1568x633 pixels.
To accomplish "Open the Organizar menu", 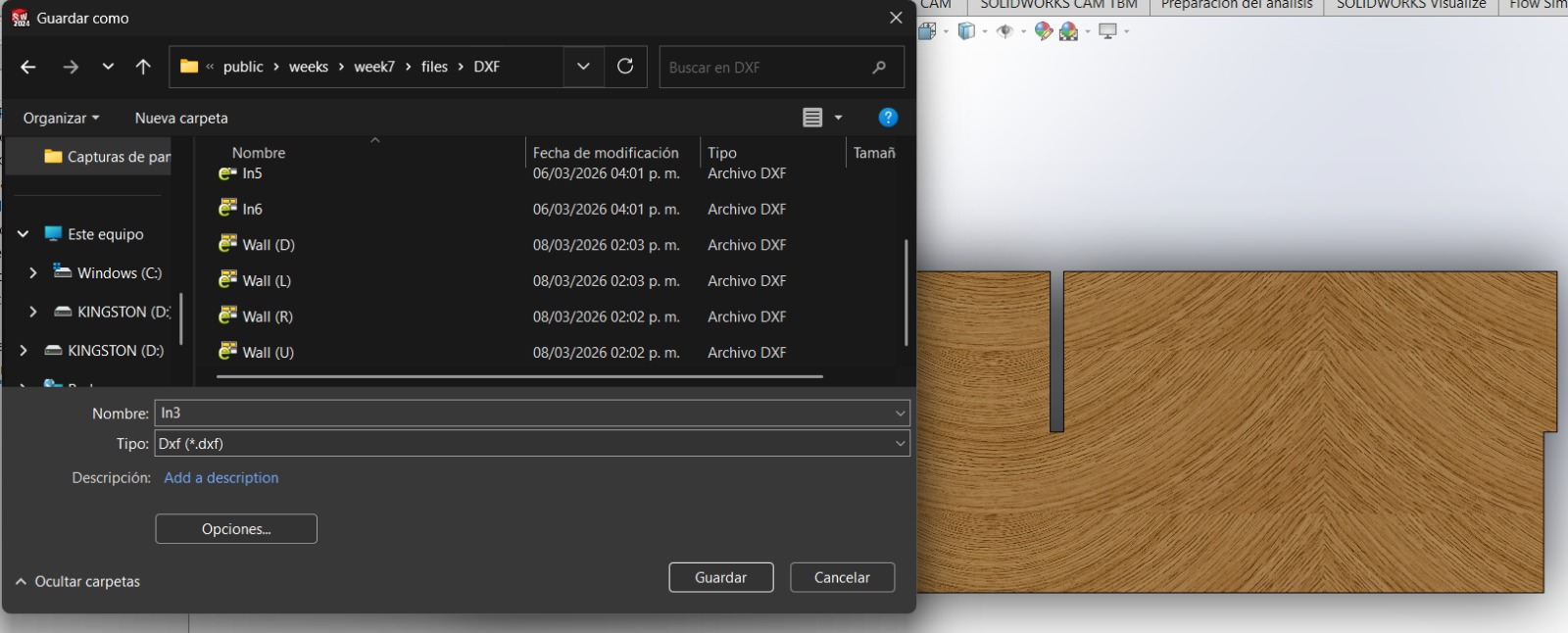I will (x=61, y=118).
